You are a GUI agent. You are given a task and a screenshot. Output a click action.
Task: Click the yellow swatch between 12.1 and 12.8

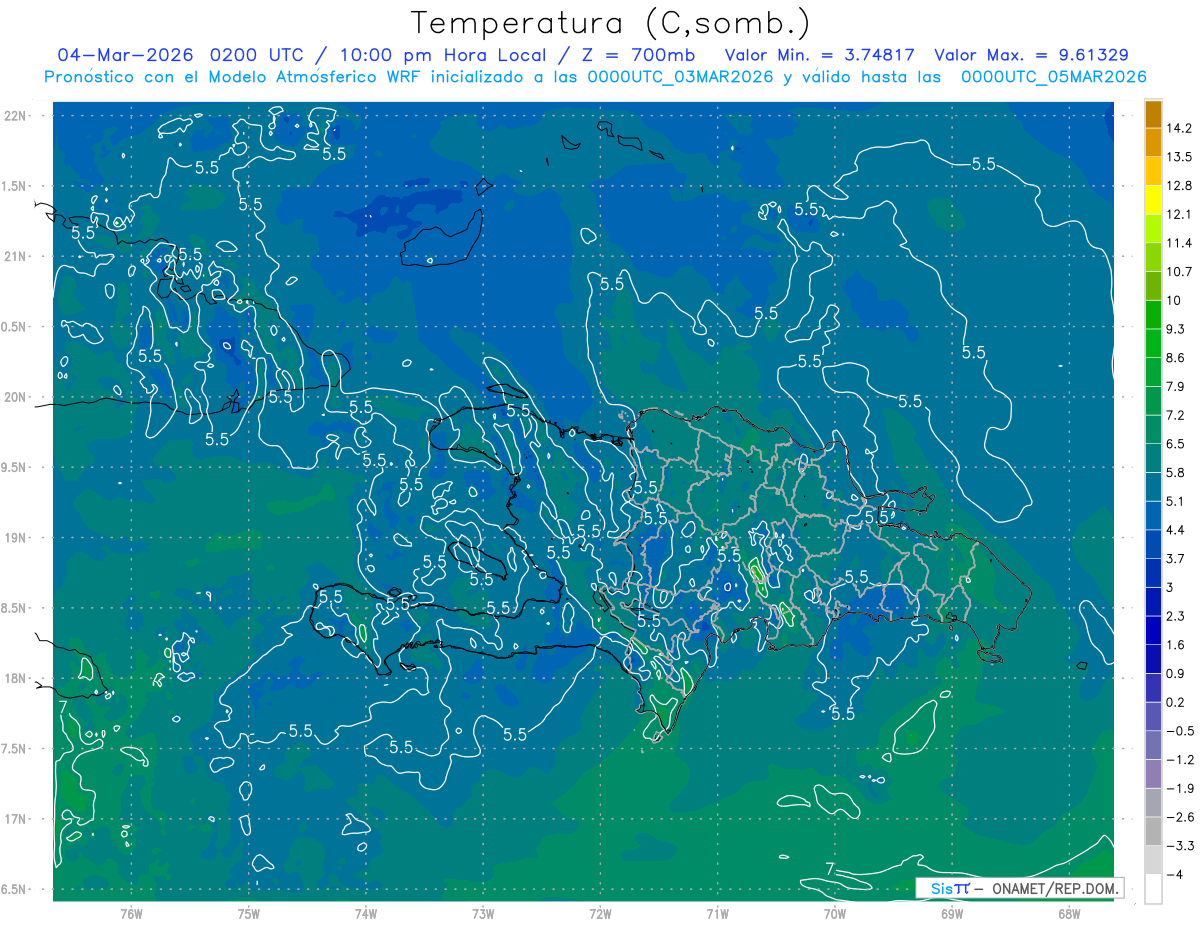[1153, 200]
